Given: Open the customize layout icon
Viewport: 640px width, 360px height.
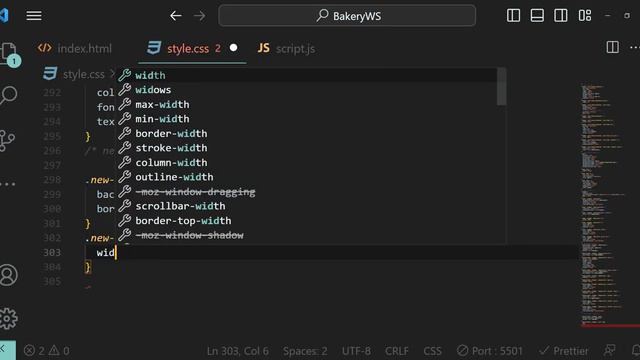Looking at the screenshot, I should point(584,16).
